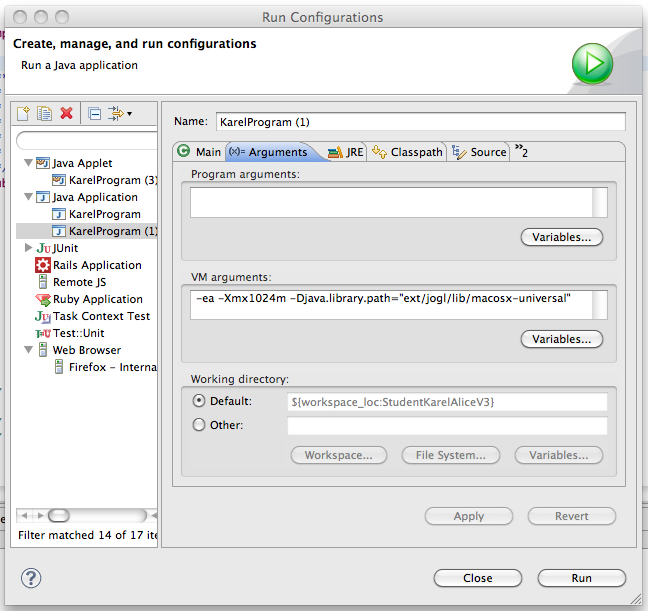Click the Other working directory text field
The height and width of the screenshot is (611, 648).
tap(447, 426)
